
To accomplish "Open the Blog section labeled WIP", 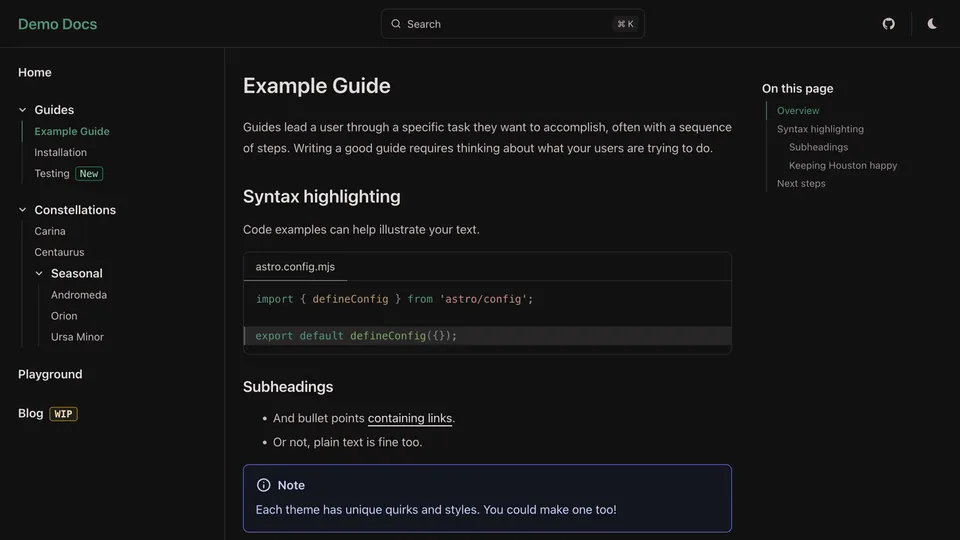I will click(31, 413).
